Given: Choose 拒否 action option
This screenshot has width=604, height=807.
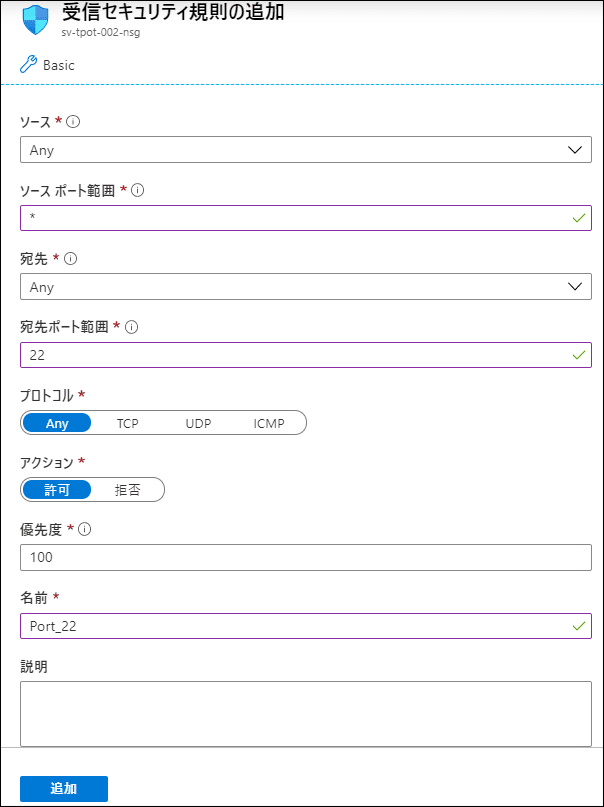Looking at the screenshot, I should pyautogui.click(x=127, y=490).
